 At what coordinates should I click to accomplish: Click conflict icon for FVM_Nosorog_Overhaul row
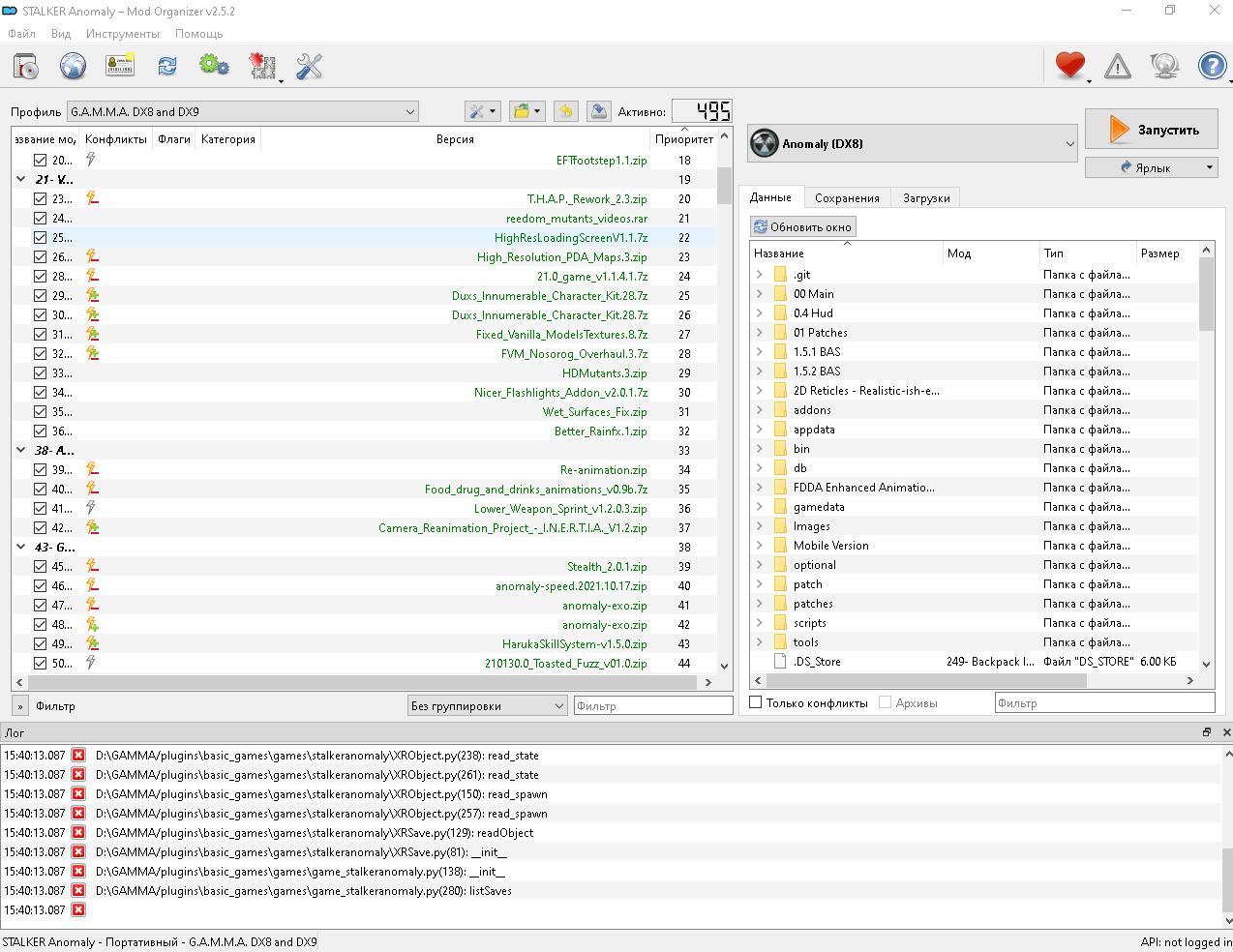(x=92, y=353)
